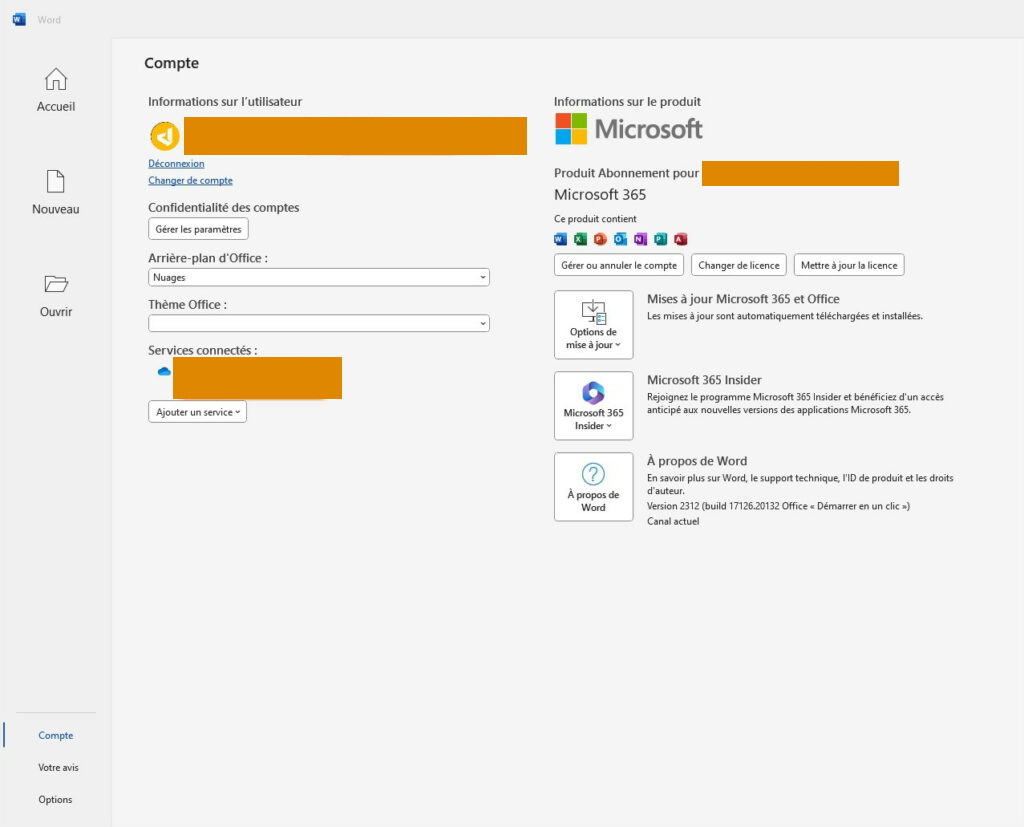The image size is (1024, 827).
Task: Click the Version 2312 build text
Action: click(x=778, y=506)
